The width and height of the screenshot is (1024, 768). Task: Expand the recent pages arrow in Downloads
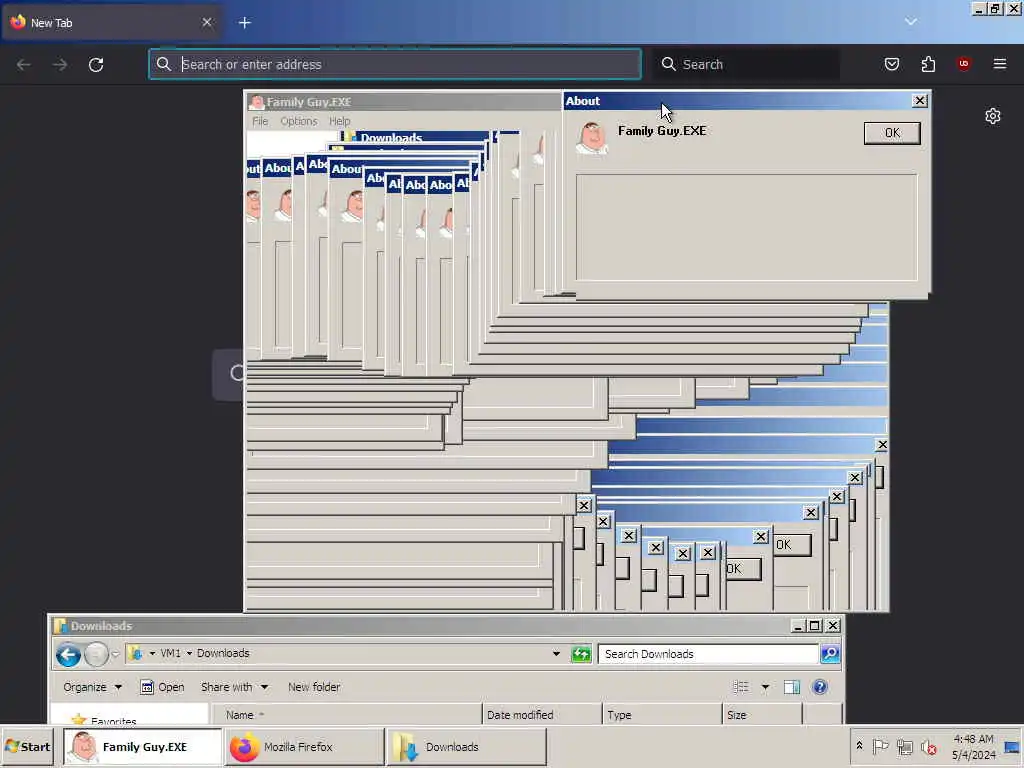[116, 654]
